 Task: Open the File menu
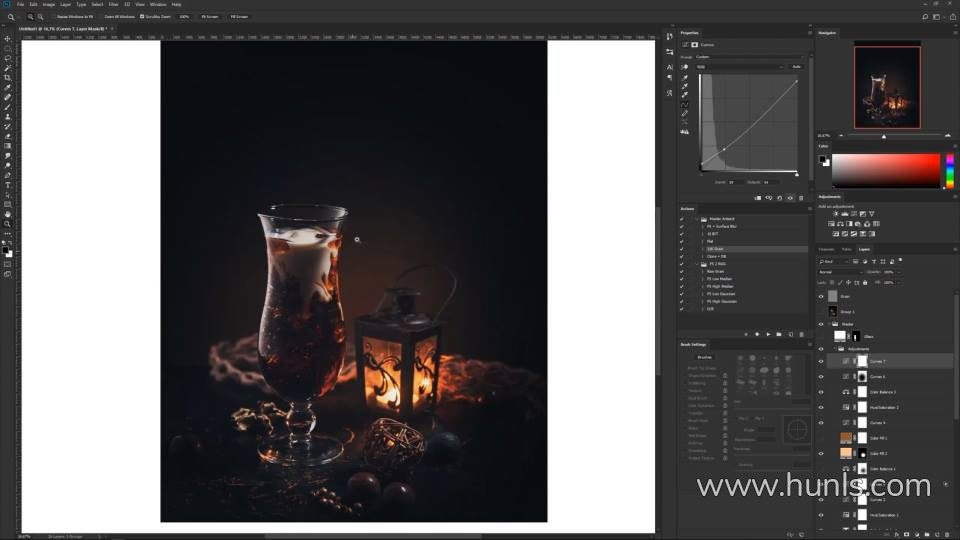(x=20, y=4)
